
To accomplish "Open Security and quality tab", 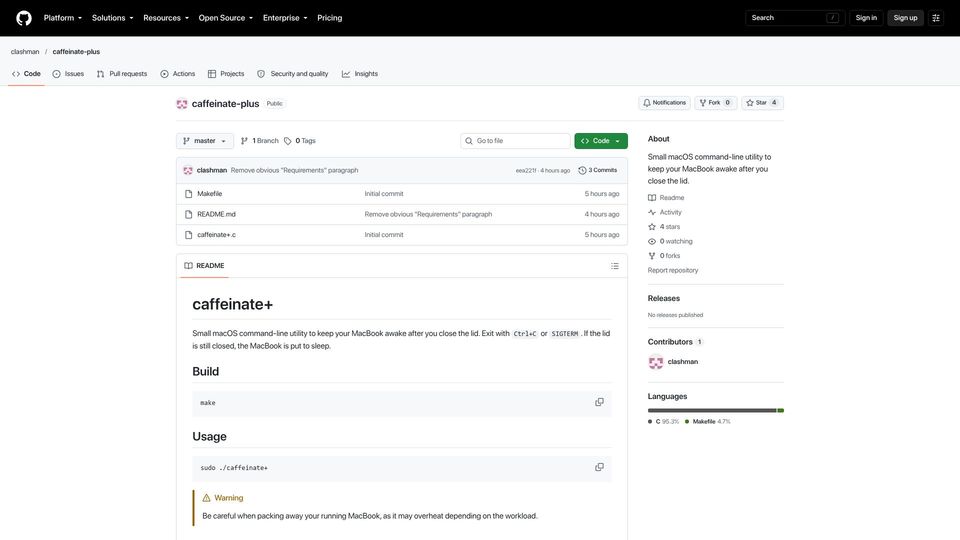I will (293, 73).
